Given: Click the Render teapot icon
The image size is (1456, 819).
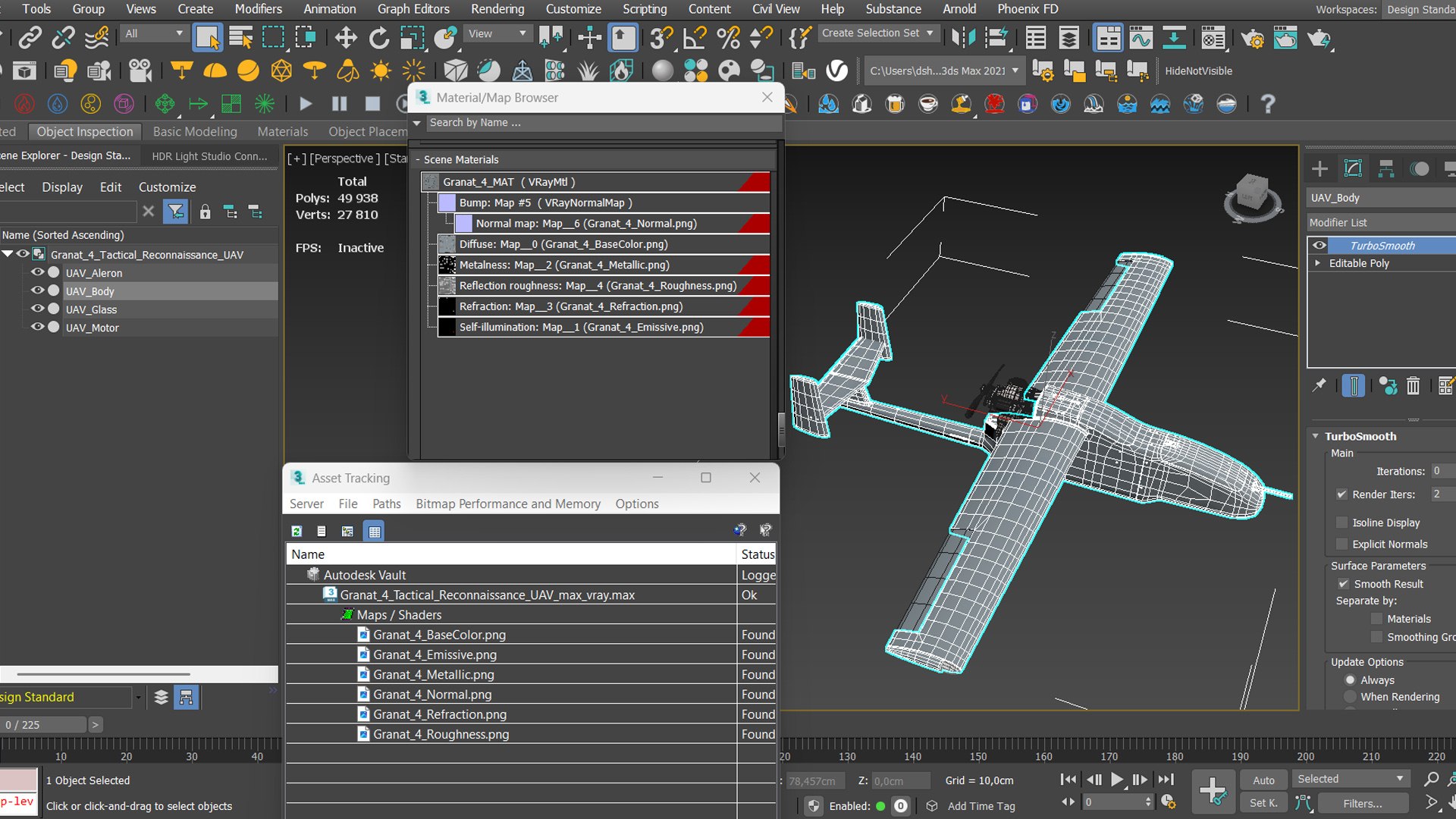Looking at the screenshot, I should click(x=1319, y=37).
